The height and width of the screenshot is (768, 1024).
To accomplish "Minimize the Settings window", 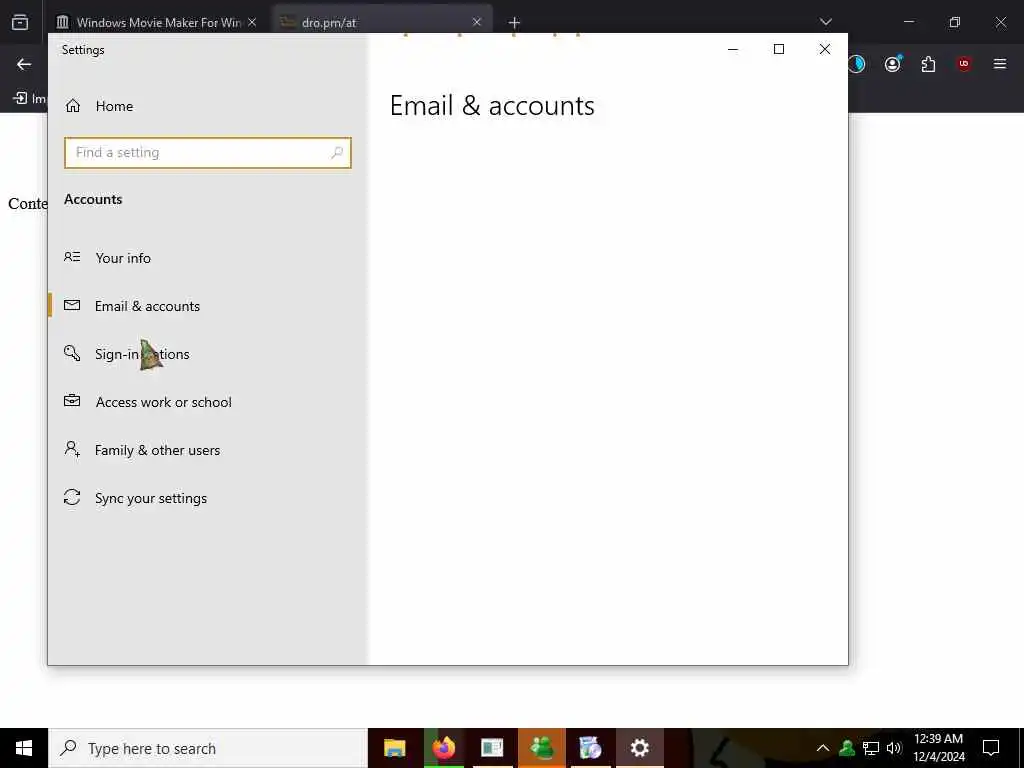I will click(733, 50).
